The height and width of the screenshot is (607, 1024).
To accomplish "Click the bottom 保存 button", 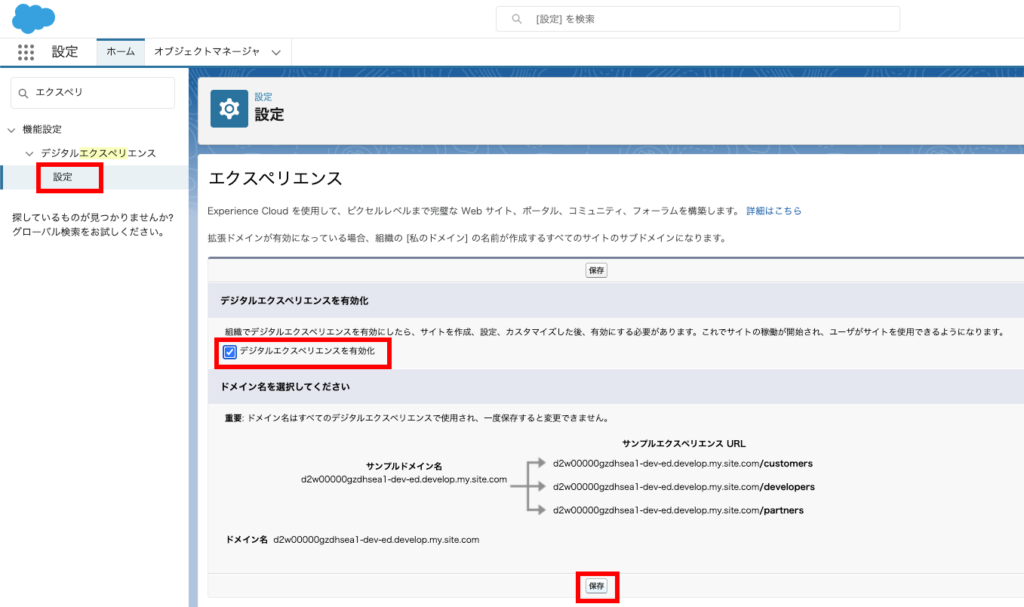I will 596,586.
